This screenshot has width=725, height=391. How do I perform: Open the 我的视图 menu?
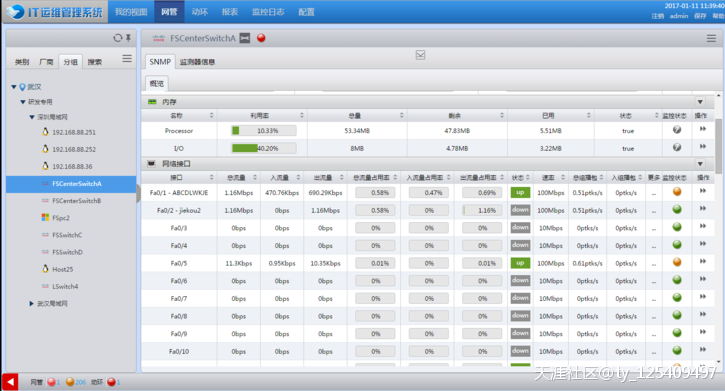(131, 12)
